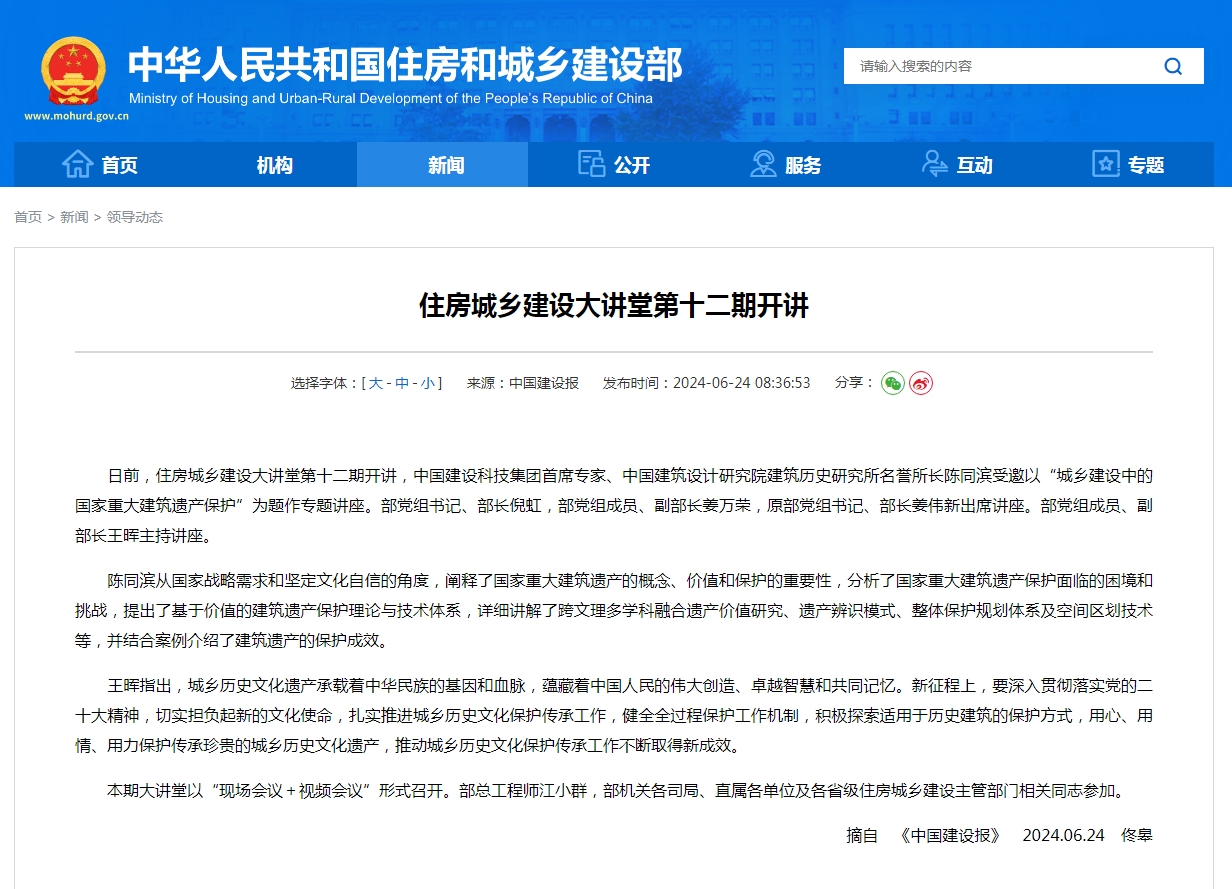The image size is (1232, 889).
Task: Click the home house icon in navigation
Action: point(77,164)
